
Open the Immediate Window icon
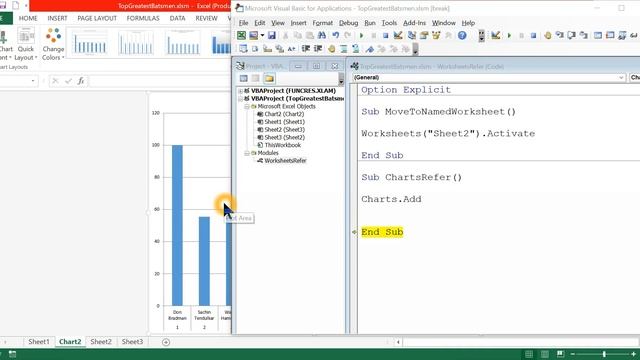coord(610,36)
